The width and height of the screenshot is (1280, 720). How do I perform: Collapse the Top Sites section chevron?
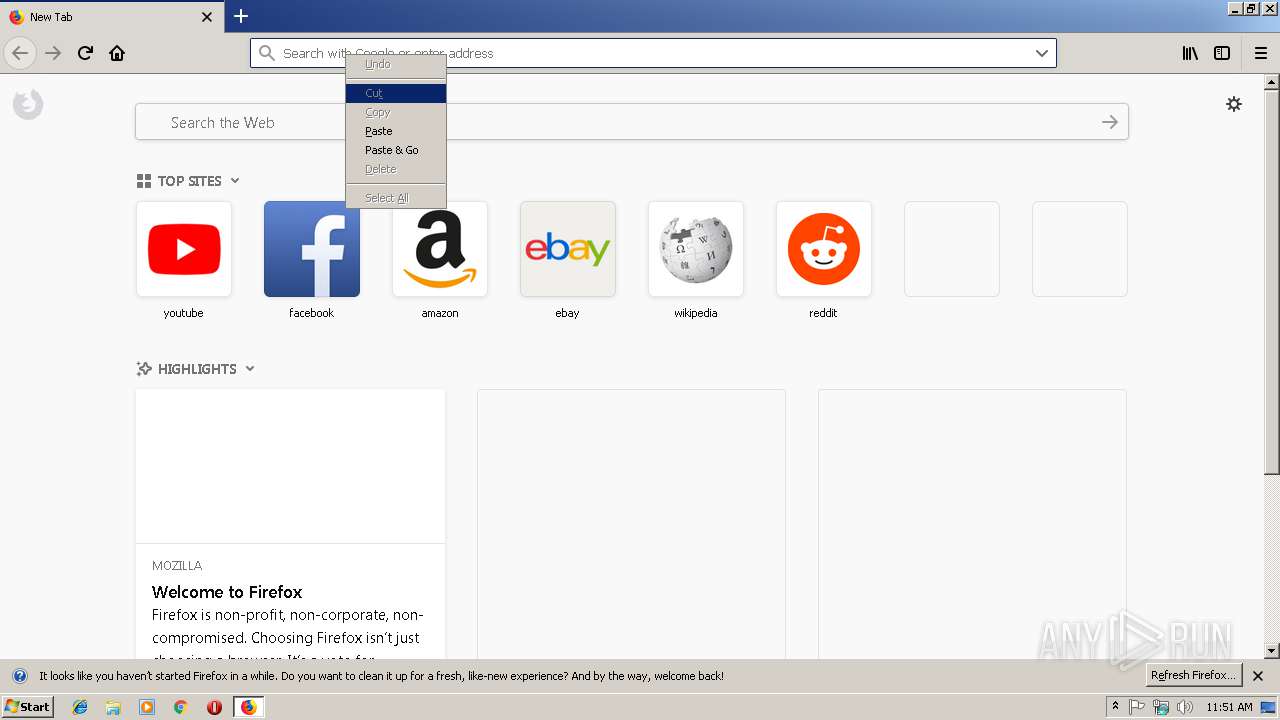[235, 181]
